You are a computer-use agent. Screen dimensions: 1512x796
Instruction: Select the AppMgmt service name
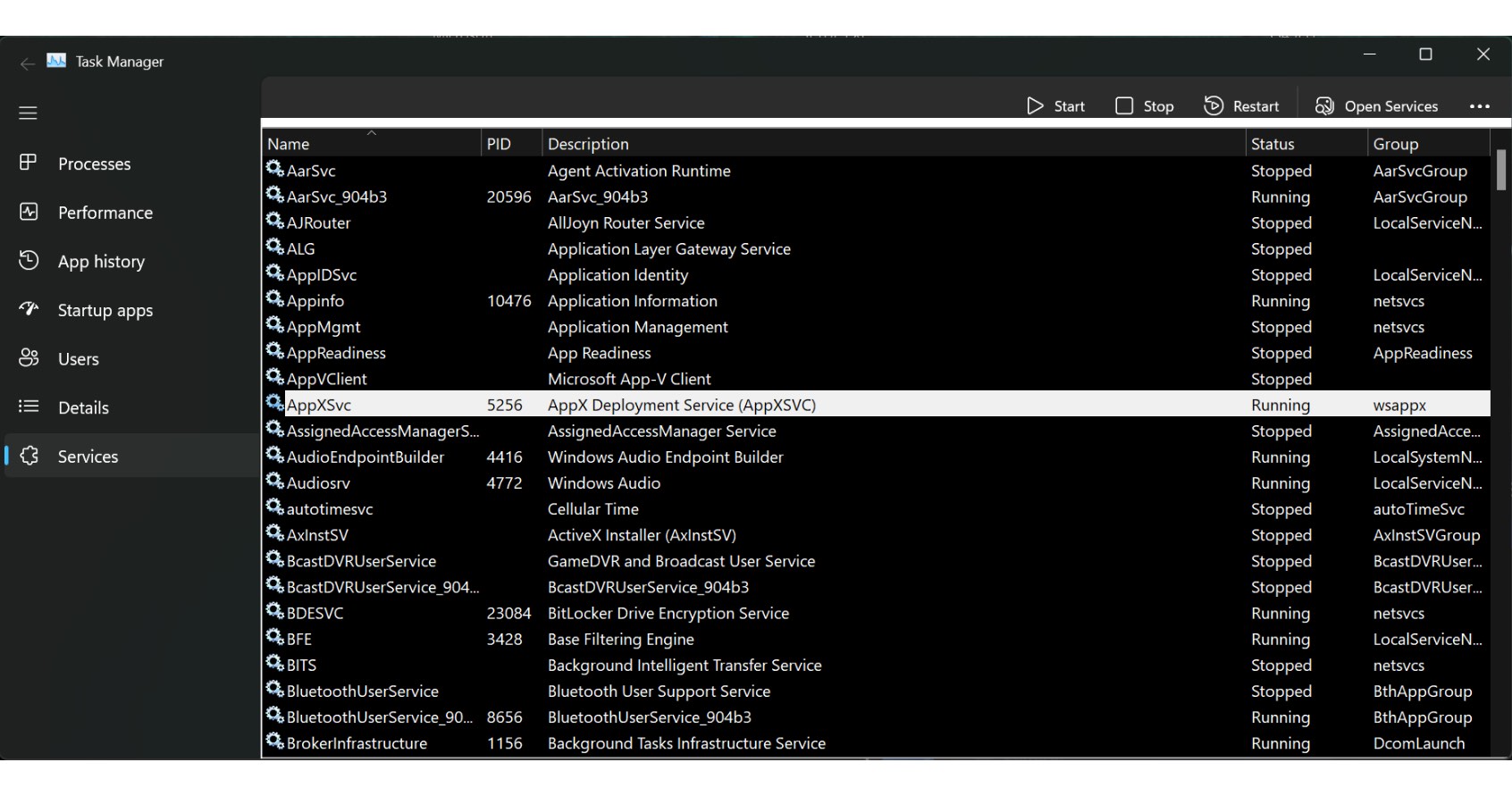(323, 327)
